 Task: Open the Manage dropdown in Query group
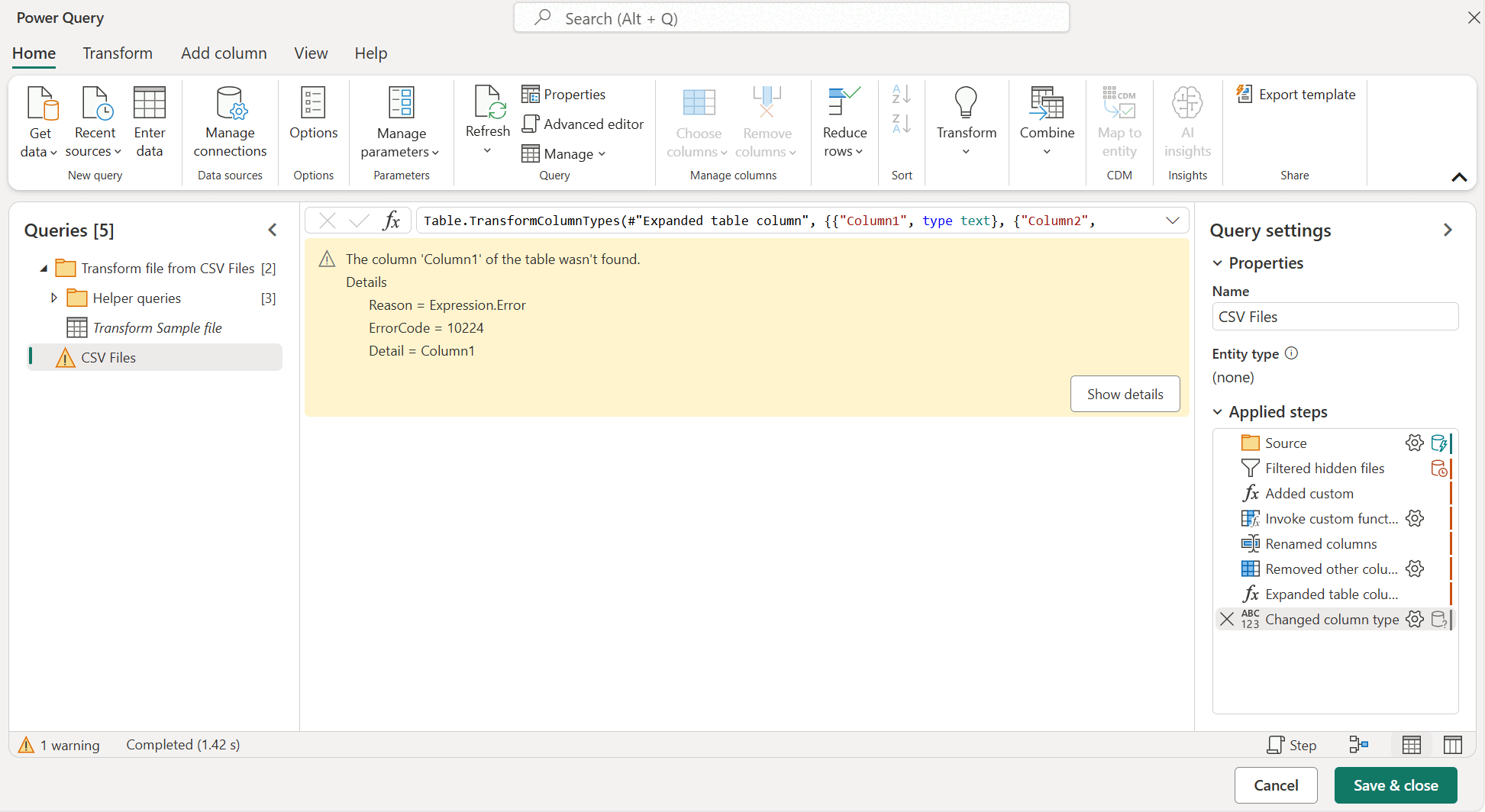click(563, 153)
